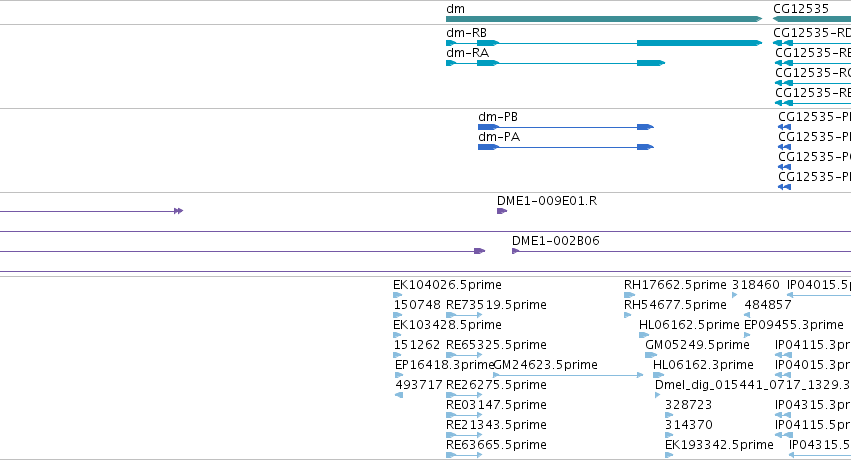This screenshot has width=851, height=460.
Task: Click the DME1-009E01.R arrow marker
Action: (x=502, y=211)
